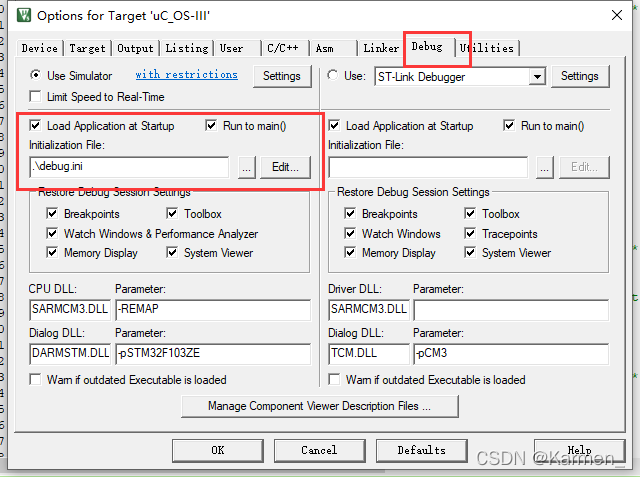Open the Linker tab
The height and width of the screenshot is (477, 640).
tap(381, 48)
